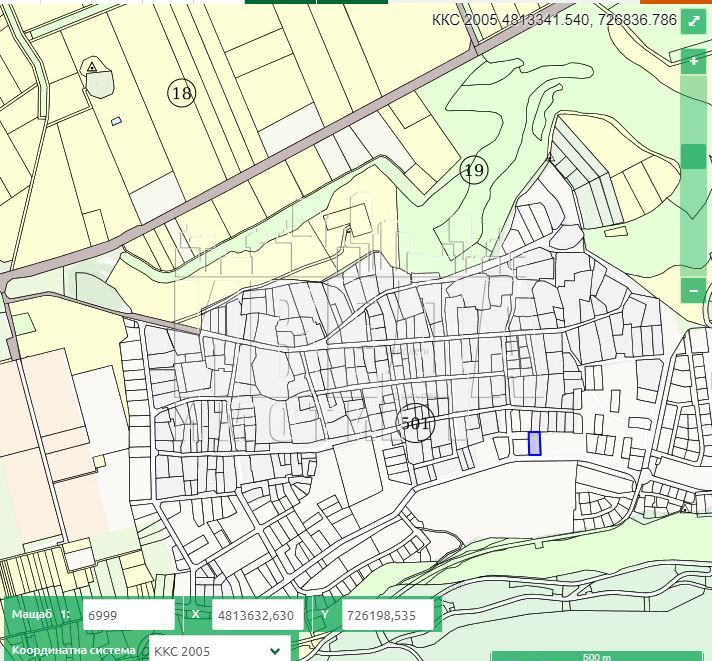Click the ККС 2005 dropdown arrow
The image size is (712, 661).
tap(275, 651)
